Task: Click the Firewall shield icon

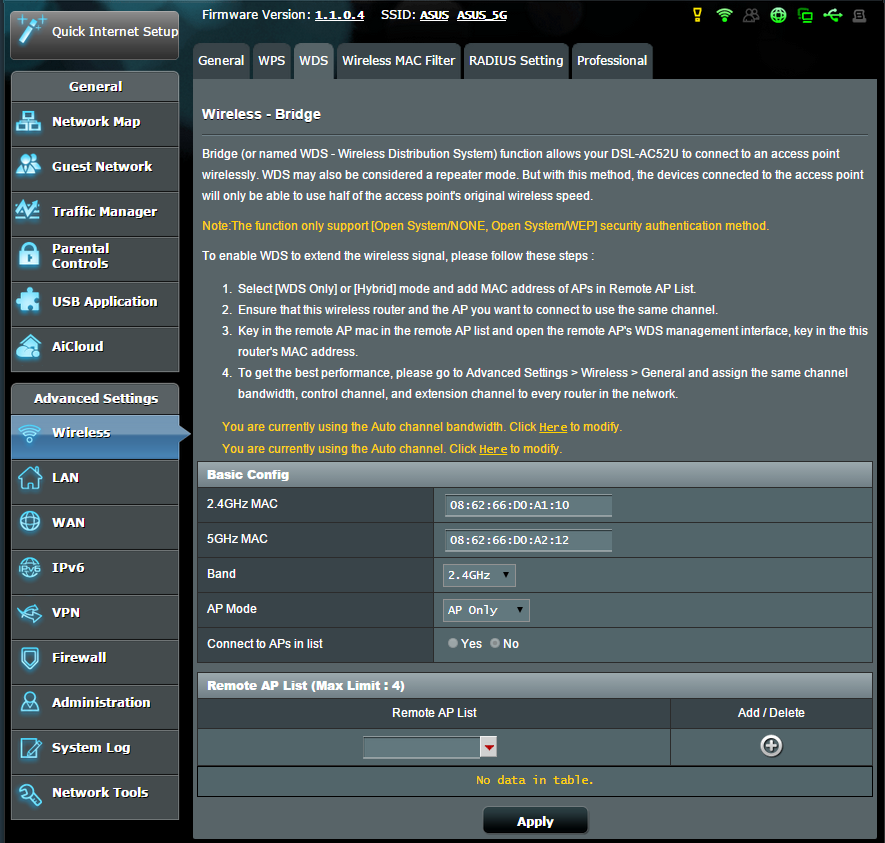Action: pos(29,658)
